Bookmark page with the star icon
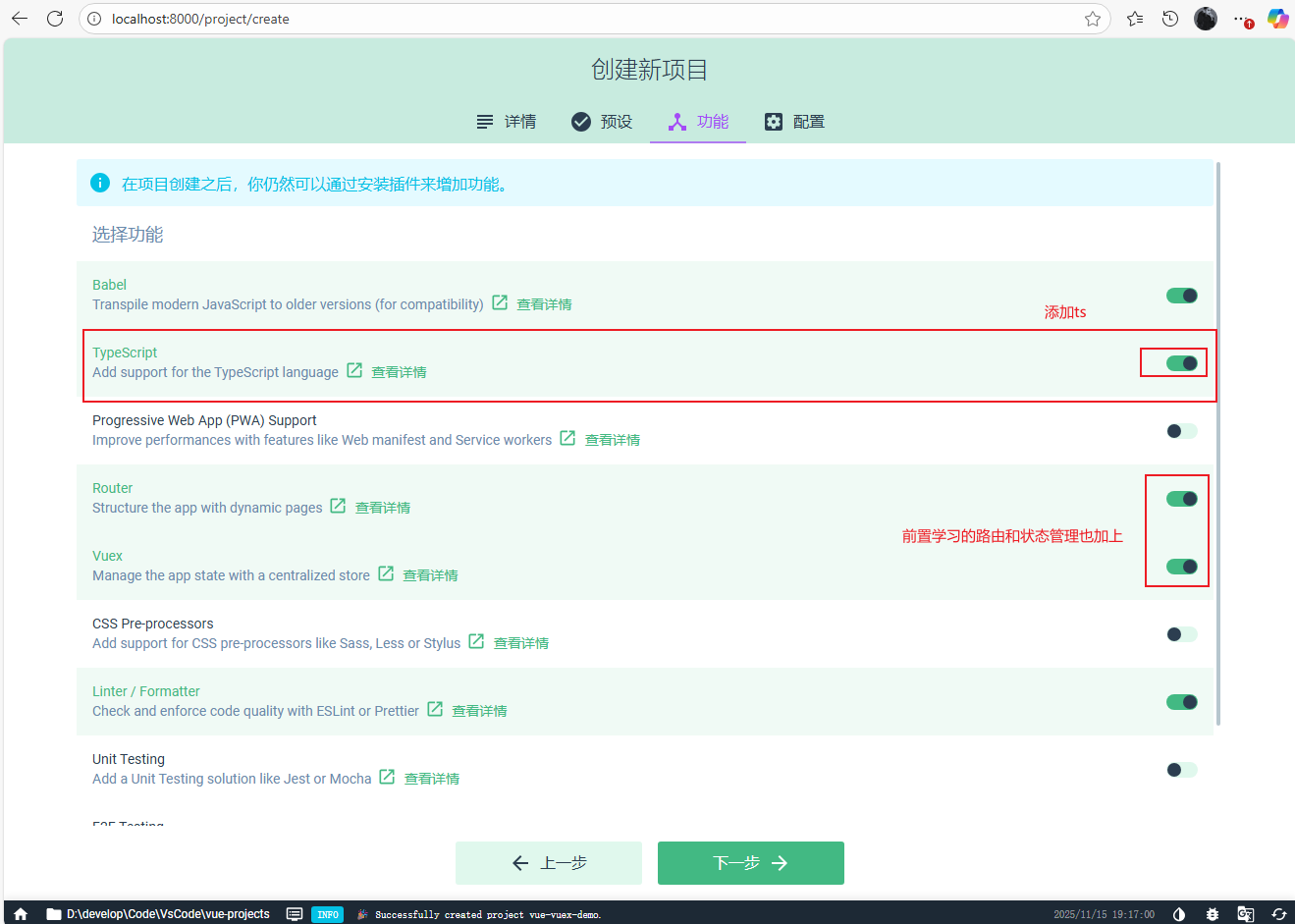 pyautogui.click(x=1093, y=19)
